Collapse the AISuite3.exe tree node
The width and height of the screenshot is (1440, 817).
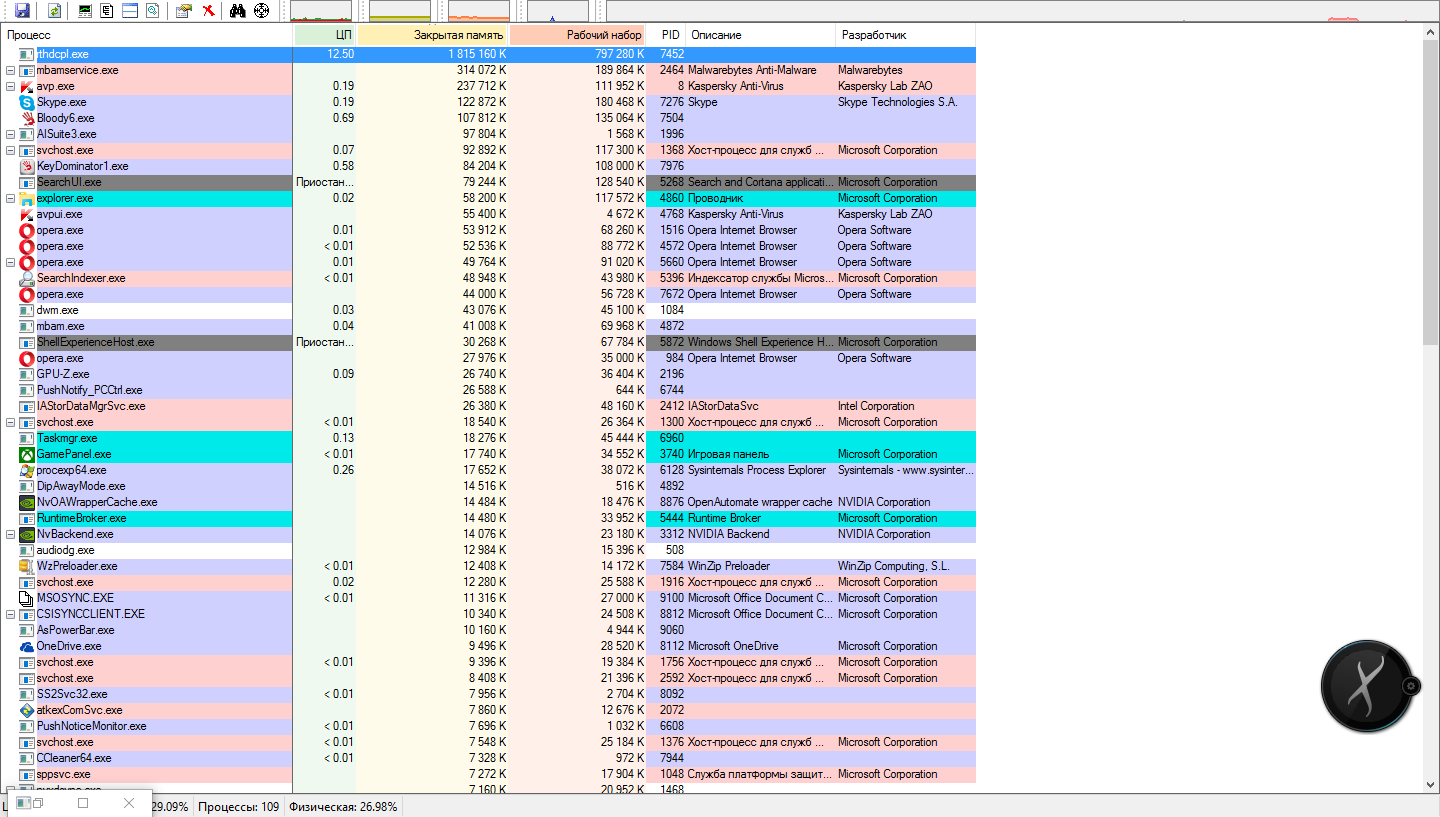tap(10, 134)
